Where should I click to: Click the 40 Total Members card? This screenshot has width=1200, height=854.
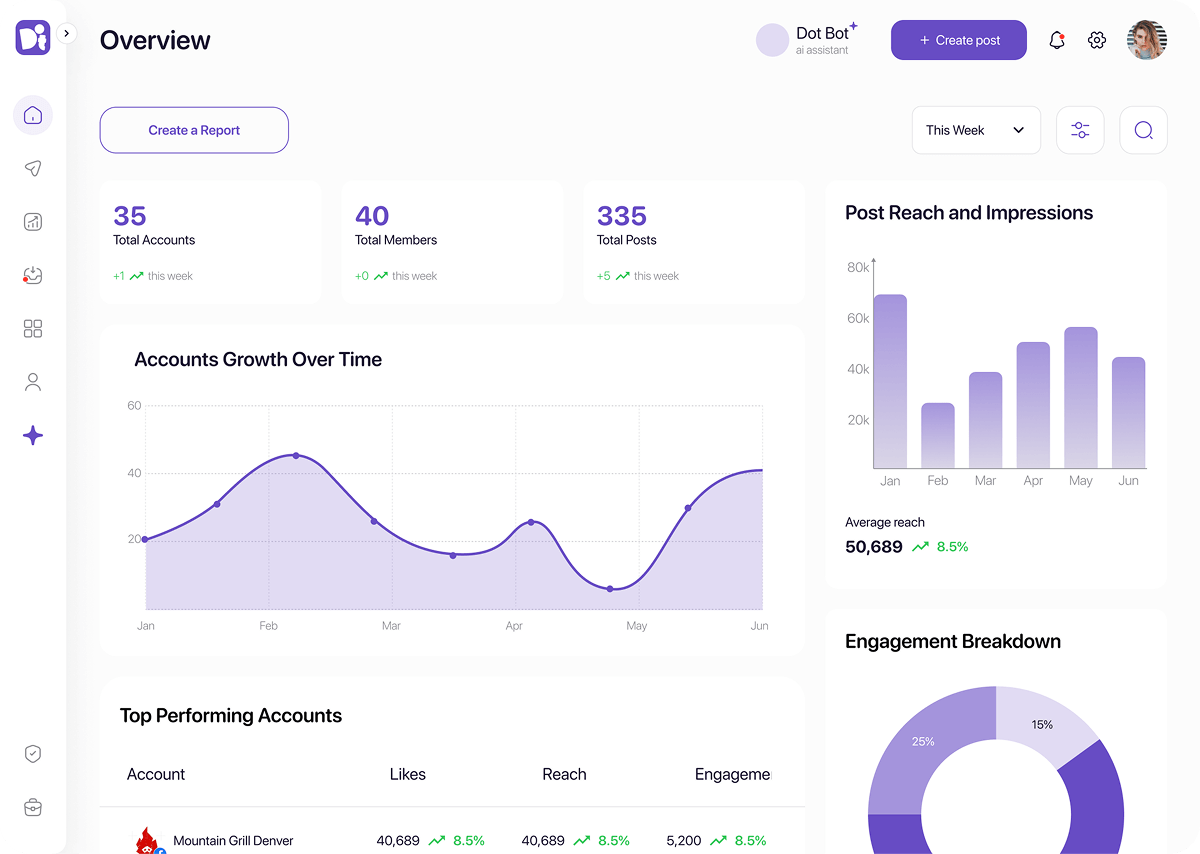452,242
